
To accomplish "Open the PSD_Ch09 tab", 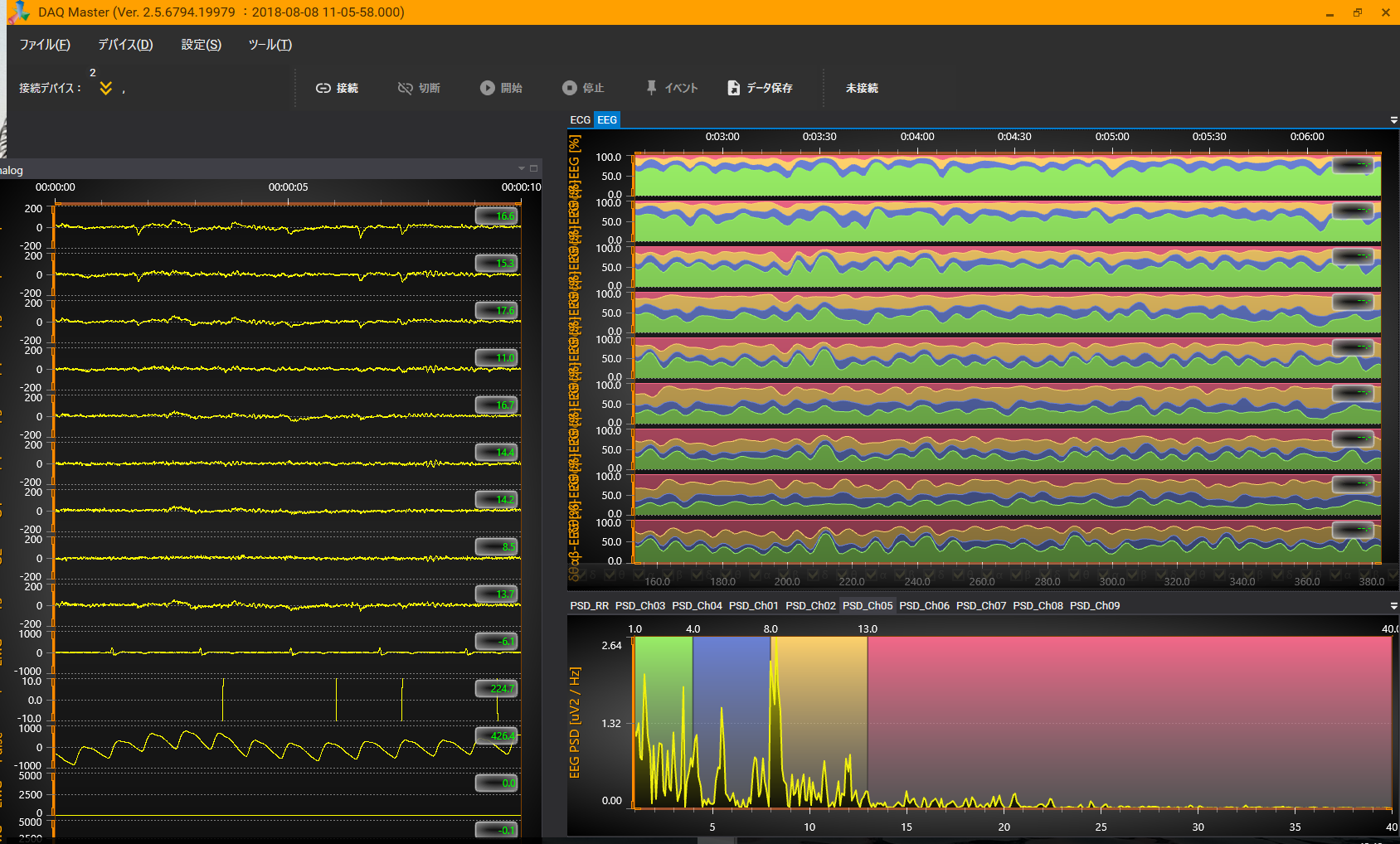I will [1095, 606].
